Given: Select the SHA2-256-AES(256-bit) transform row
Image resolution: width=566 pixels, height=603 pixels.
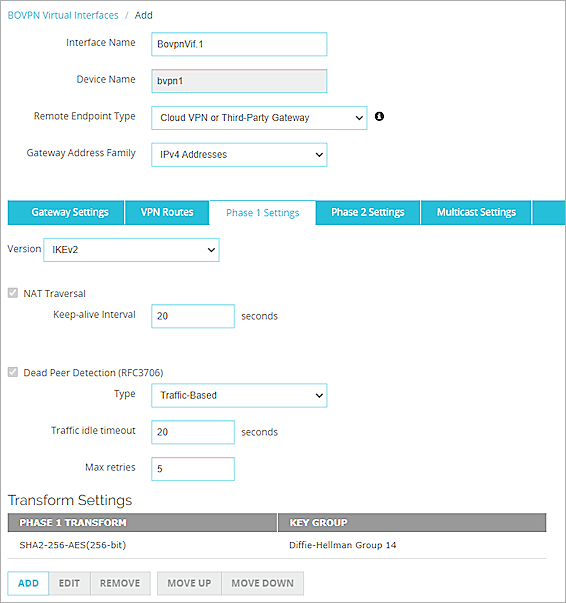Looking at the screenshot, I should pos(277,545).
